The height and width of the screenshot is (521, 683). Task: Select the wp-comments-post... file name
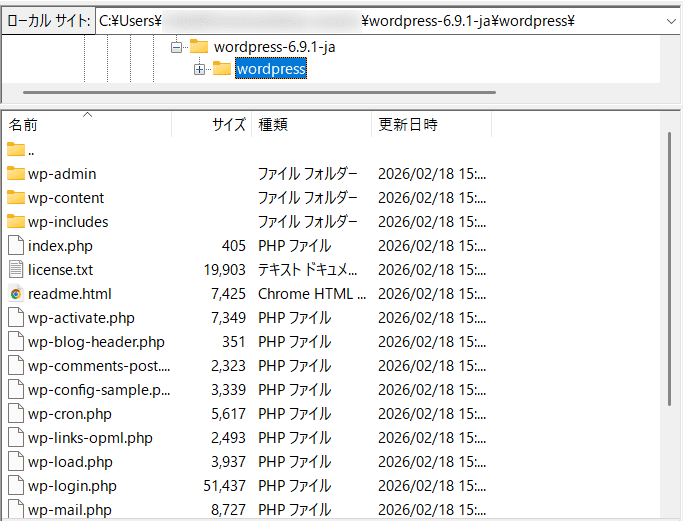pos(99,366)
